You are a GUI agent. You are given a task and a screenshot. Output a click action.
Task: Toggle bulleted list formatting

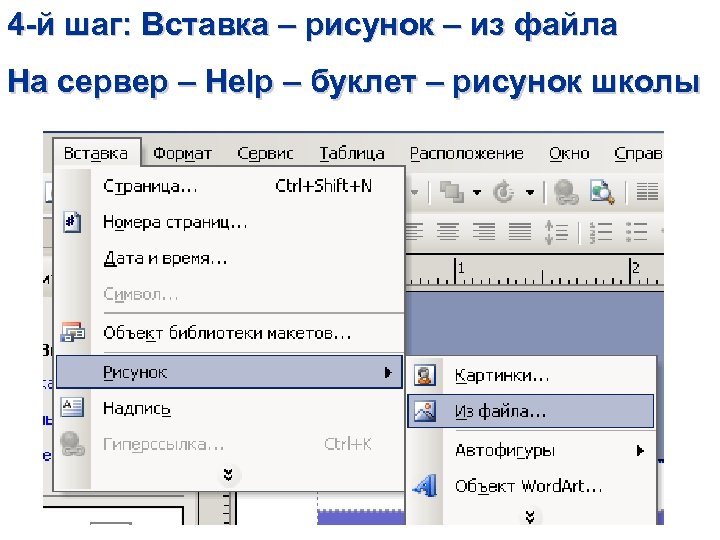[x=636, y=231]
